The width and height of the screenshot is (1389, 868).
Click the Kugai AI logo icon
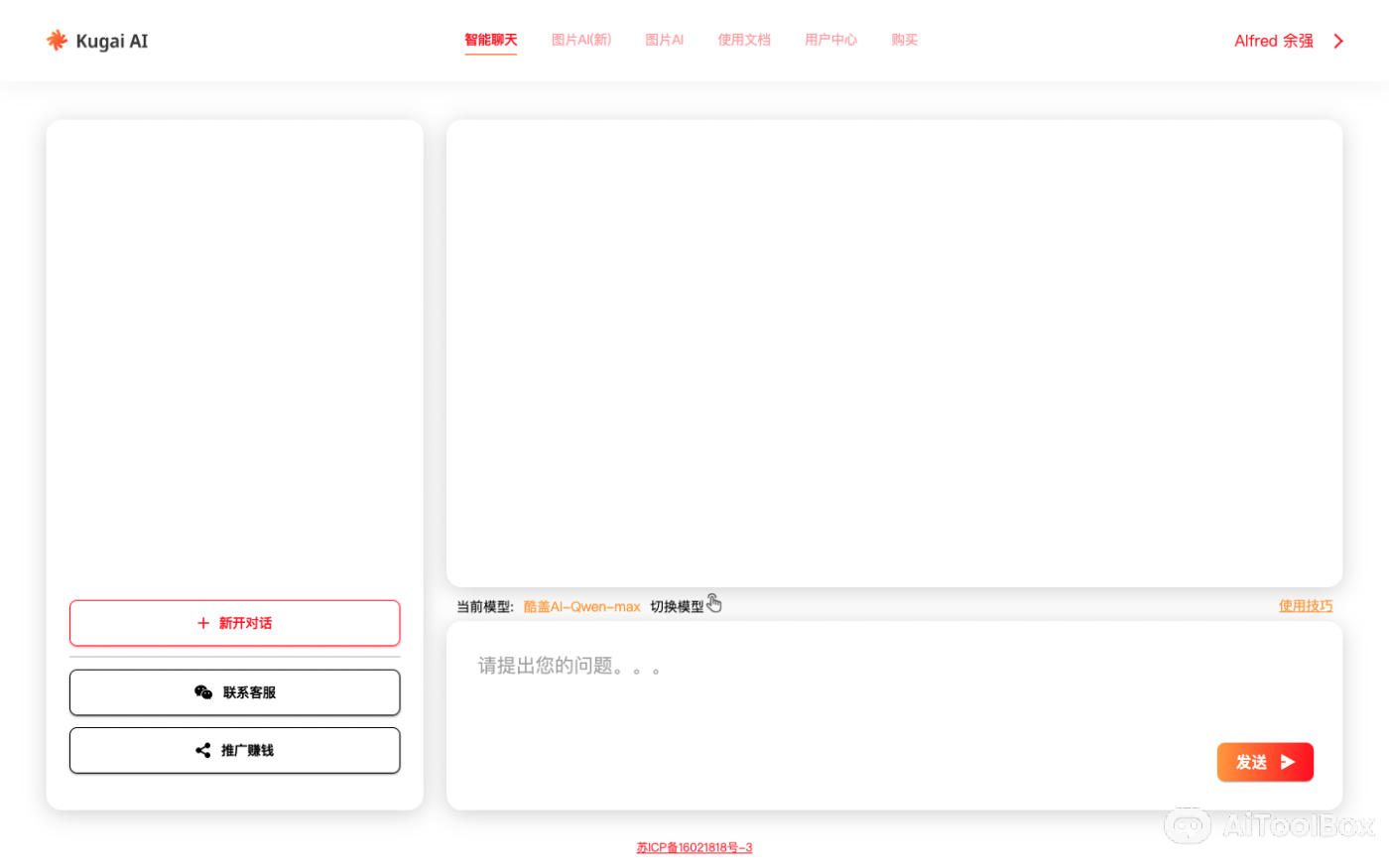[x=57, y=40]
